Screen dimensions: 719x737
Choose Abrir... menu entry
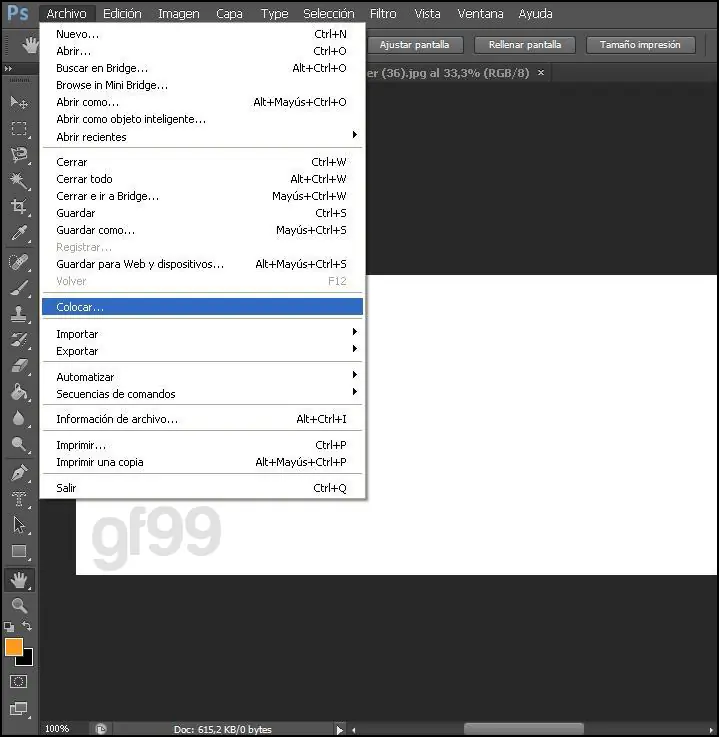(x=202, y=51)
